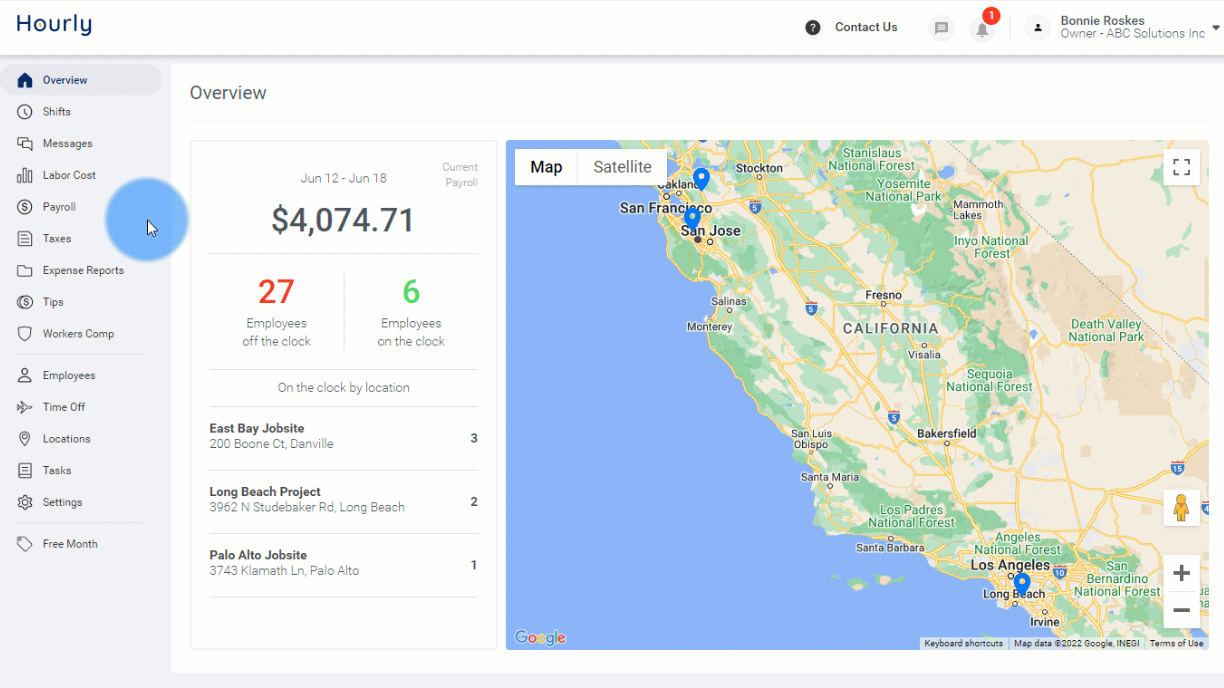Zoom out on the map
This screenshot has width=1224, height=688.
[1181, 610]
